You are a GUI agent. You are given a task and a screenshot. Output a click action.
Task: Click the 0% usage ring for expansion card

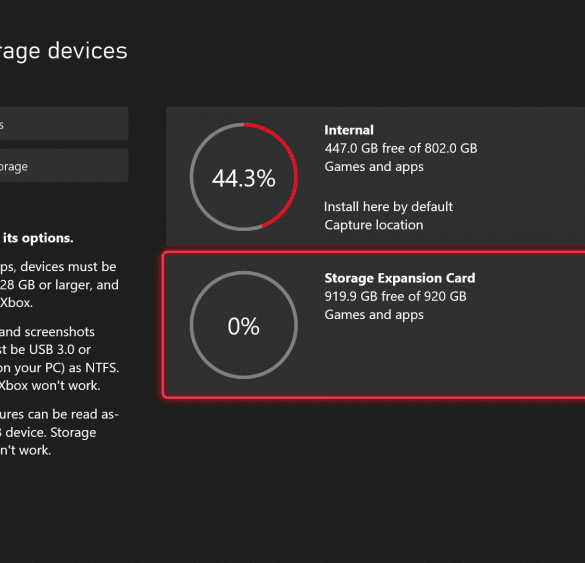244,325
